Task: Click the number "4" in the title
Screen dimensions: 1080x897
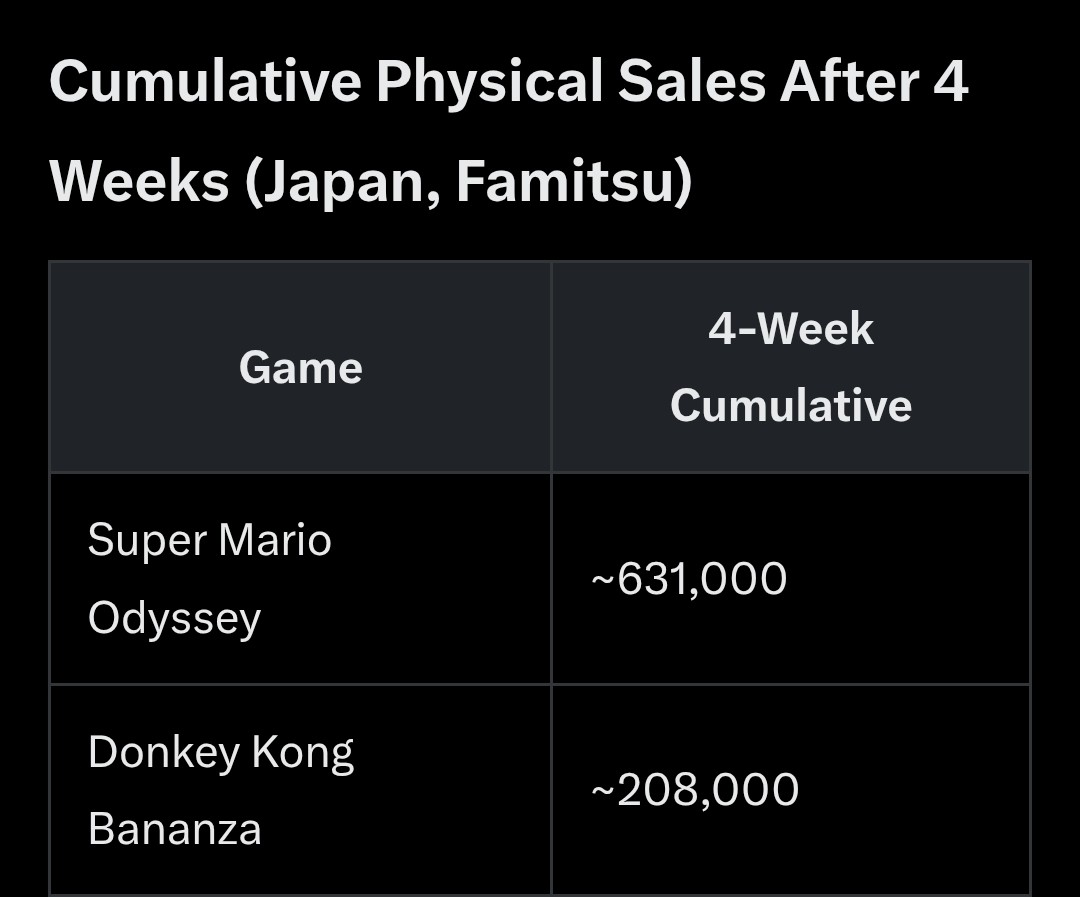Action: [950, 82]
